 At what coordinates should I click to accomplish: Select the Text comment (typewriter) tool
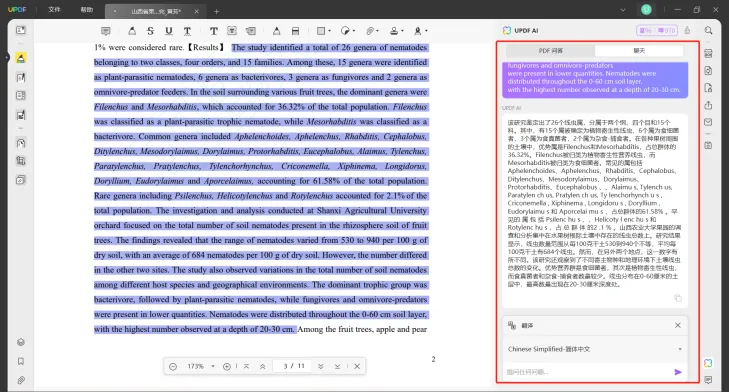tap(213, 31)
